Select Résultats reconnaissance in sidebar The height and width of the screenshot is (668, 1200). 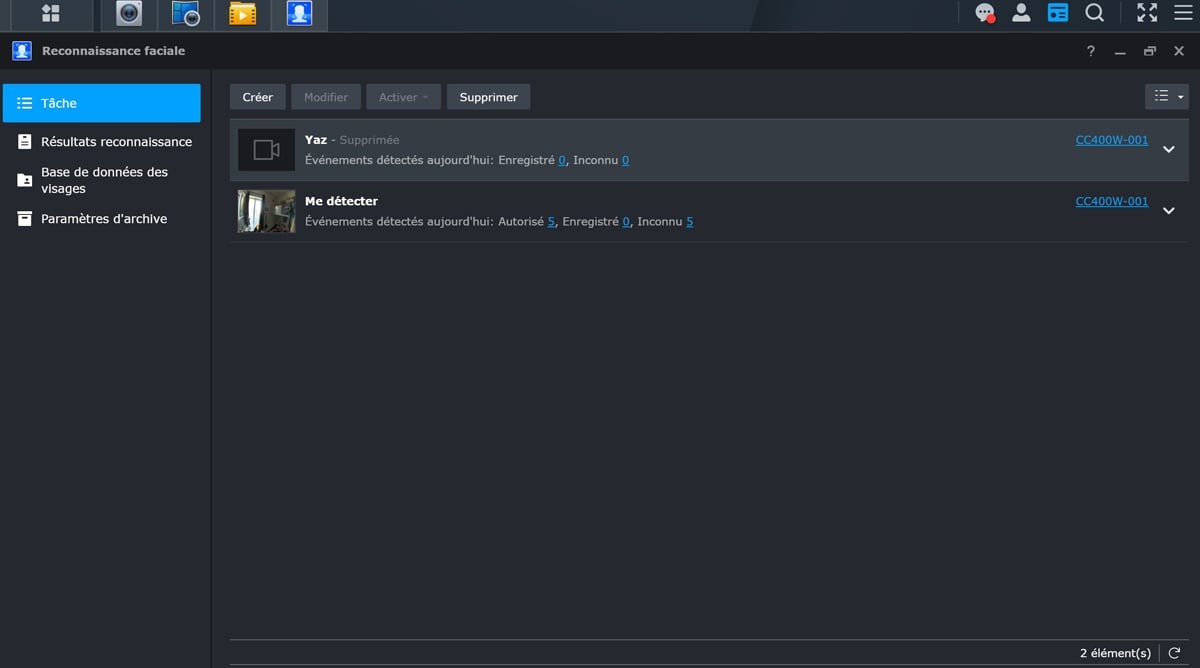coord(116,142)
